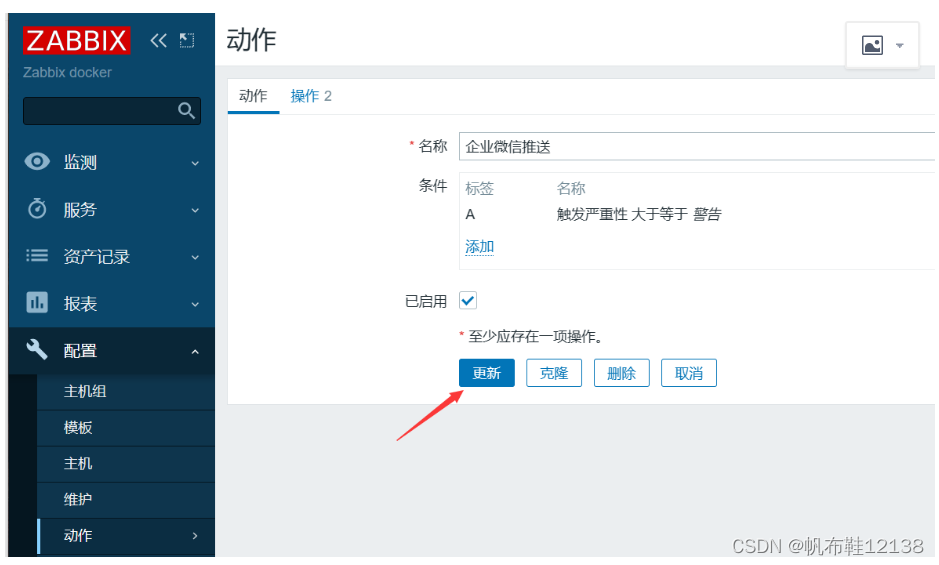Viewport: 939px width, 565px height.
Task: Focus the 名称 input field
Action: coord(696,146)
